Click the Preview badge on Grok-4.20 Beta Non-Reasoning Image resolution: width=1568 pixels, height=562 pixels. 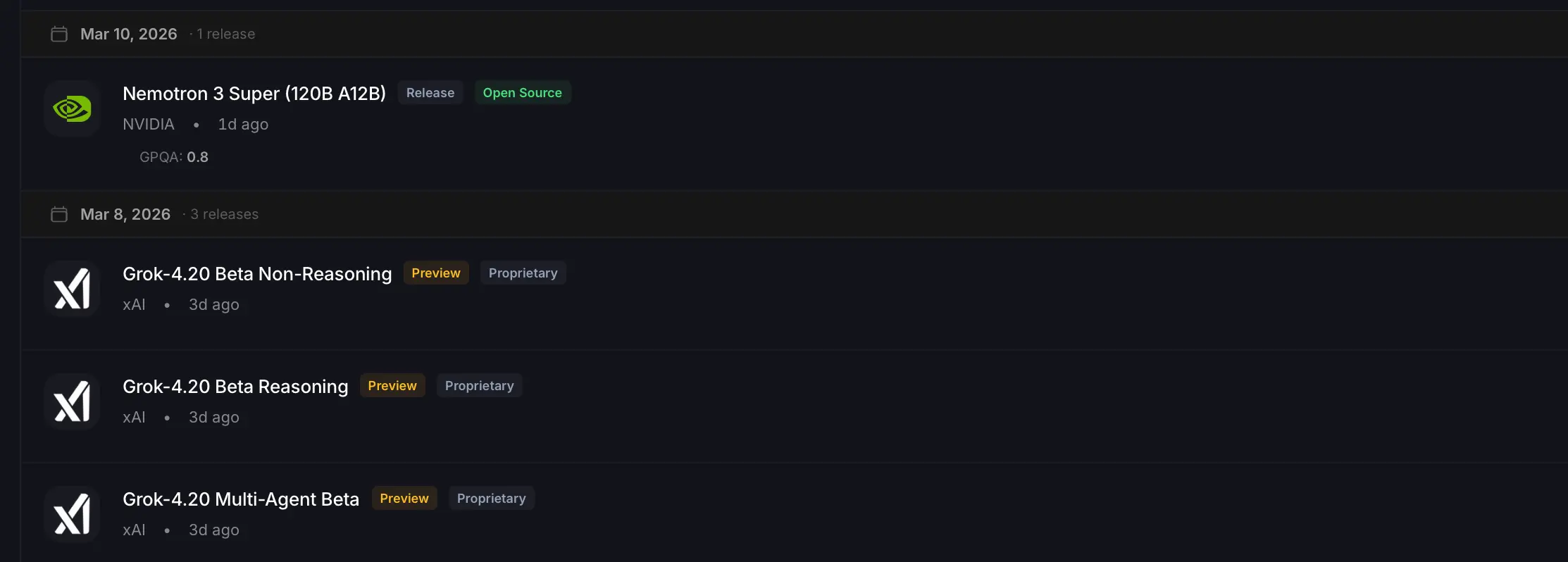point(435,273)
